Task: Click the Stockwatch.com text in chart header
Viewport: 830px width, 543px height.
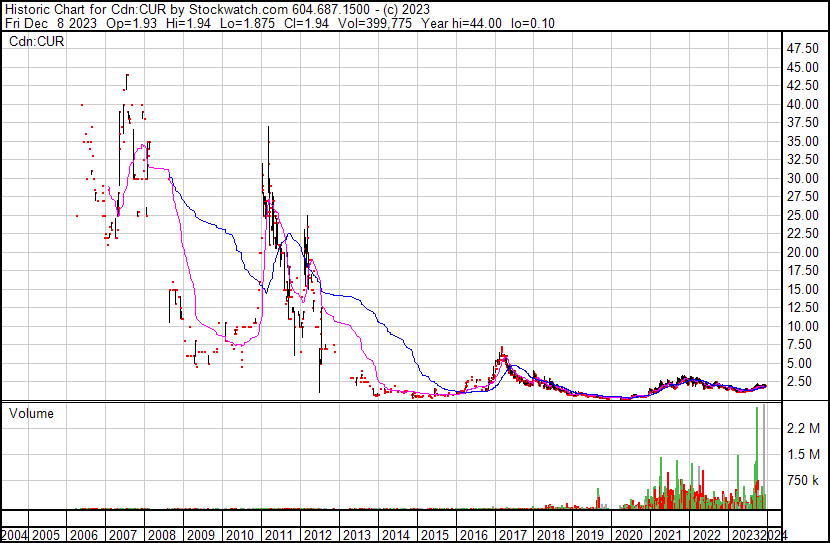Action: click(x=241, y=9)
